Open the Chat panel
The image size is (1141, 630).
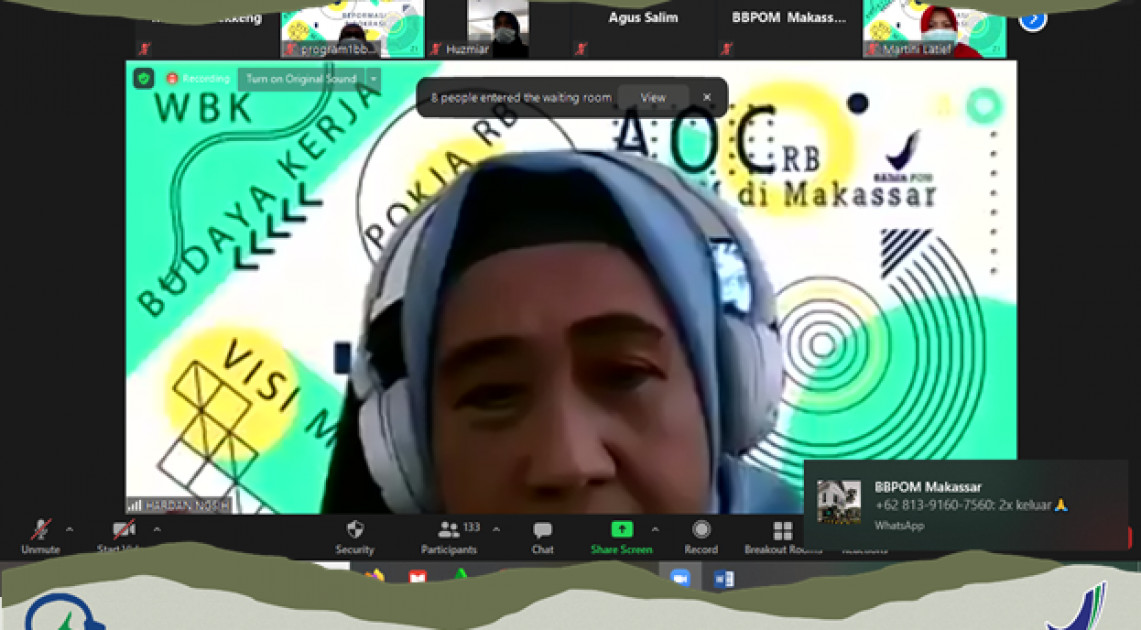[542, 537]
